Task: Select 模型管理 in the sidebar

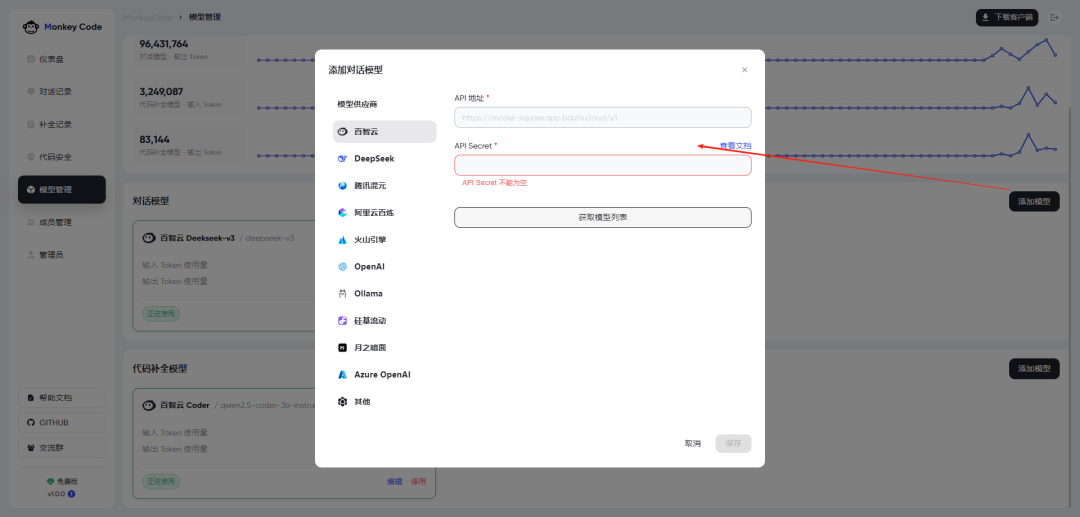Action: point(62,189)
